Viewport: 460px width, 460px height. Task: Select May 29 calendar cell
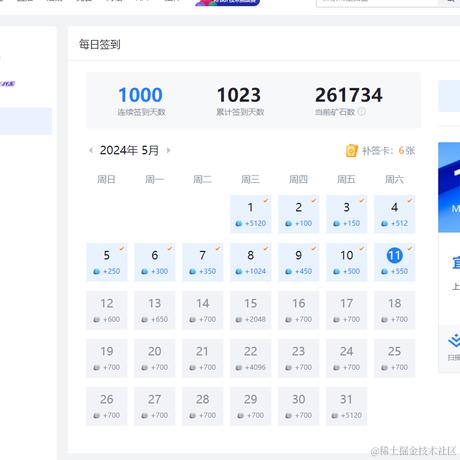tap(251, 406)
